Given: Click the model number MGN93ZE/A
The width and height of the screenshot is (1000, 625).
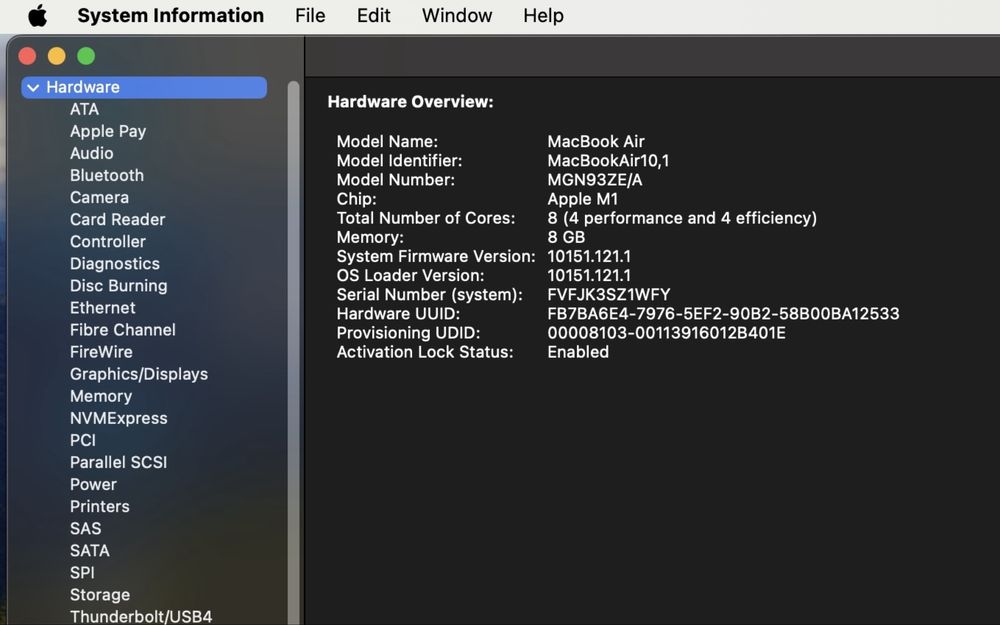Looking at the screenshot, I should [x=594, y=180].
